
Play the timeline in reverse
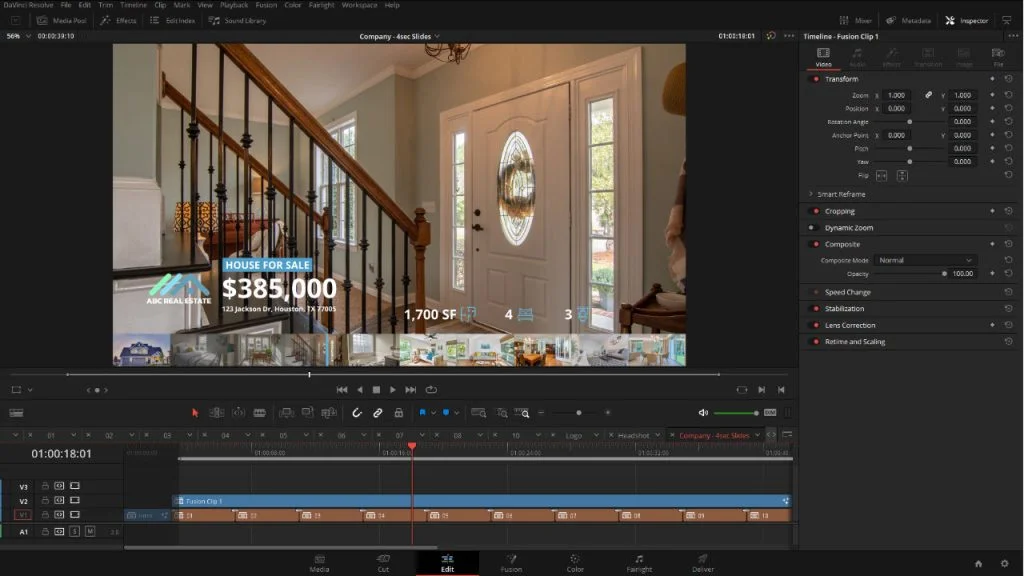tap(360, 390)
